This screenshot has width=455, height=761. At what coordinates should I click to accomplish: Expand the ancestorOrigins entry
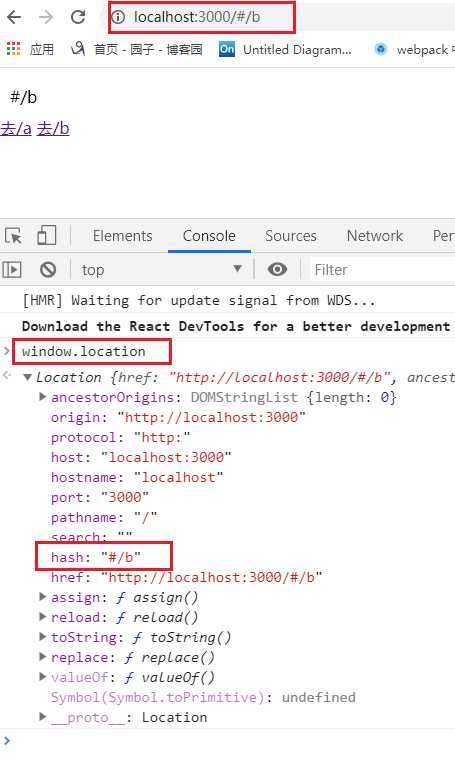[x=43, y=397]
